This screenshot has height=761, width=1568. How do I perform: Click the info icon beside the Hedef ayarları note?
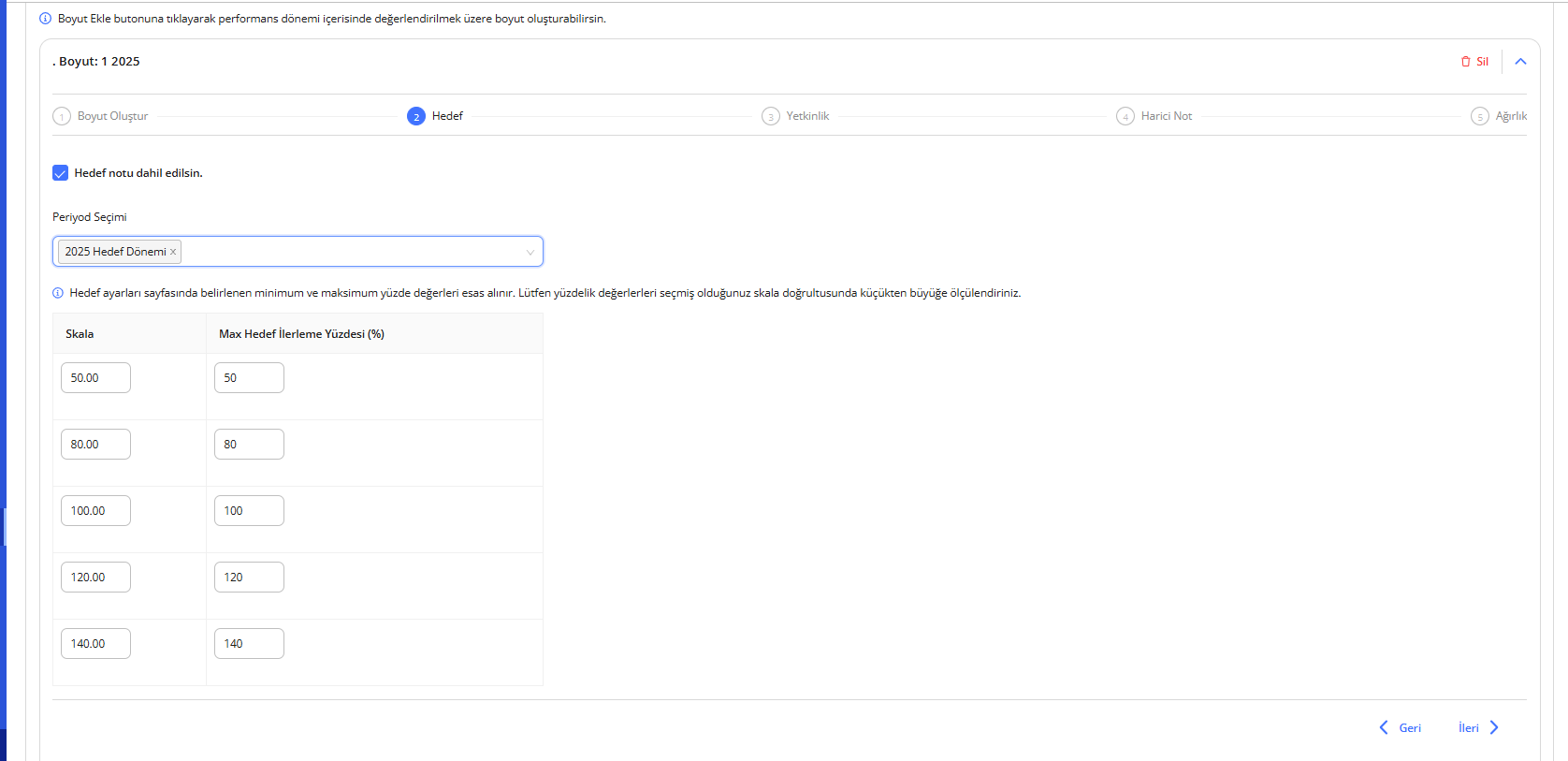coord(58,293)
